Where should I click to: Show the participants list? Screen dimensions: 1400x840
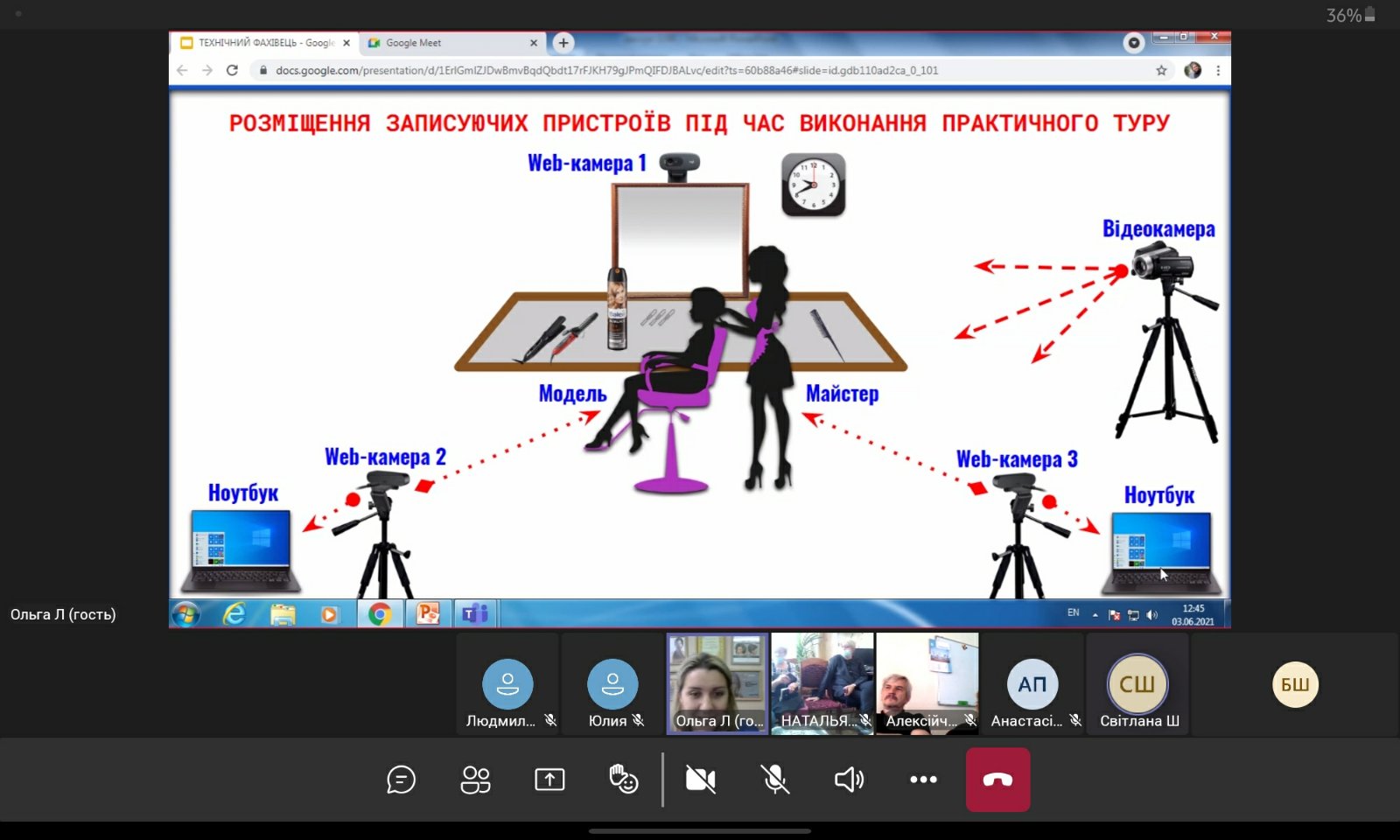tap(475, 779)
